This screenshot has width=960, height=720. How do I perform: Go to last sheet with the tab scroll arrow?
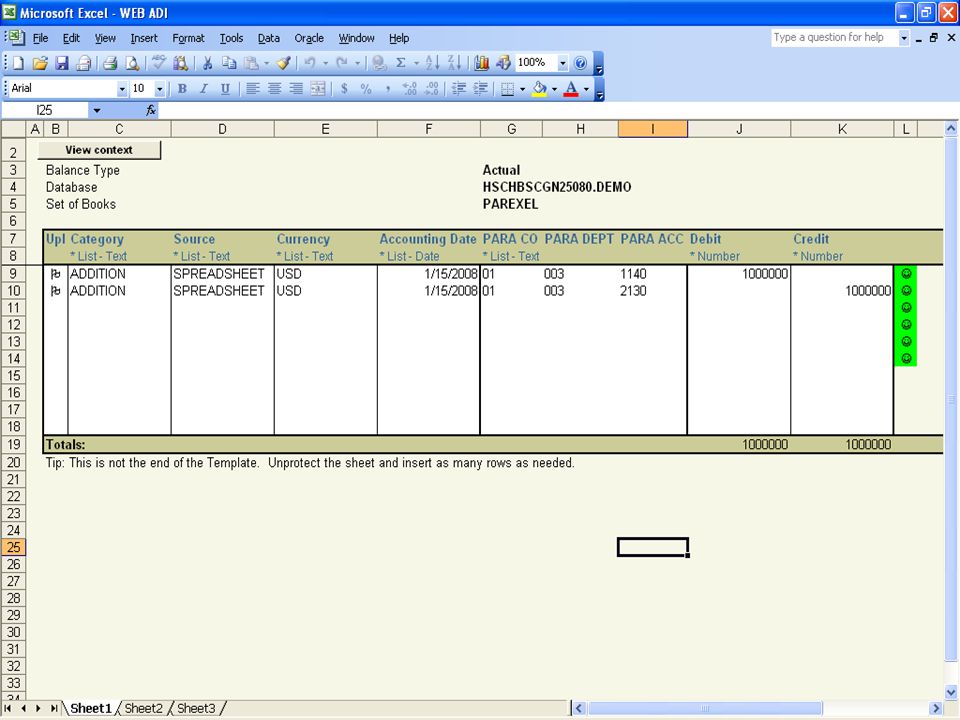53,708
